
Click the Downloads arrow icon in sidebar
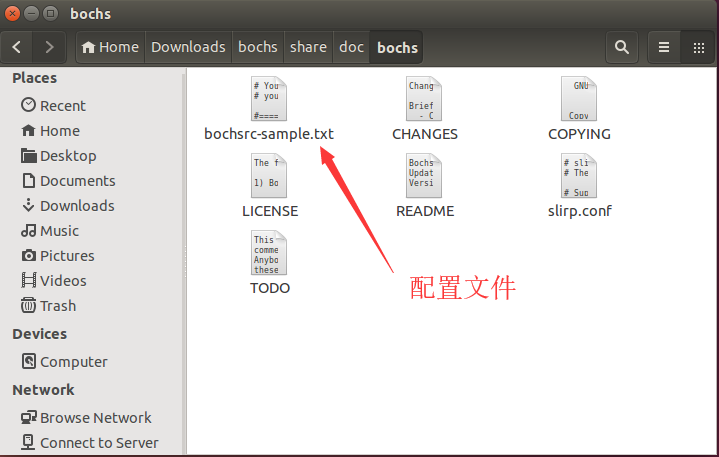pyautogui.click(x=28, y=205)
